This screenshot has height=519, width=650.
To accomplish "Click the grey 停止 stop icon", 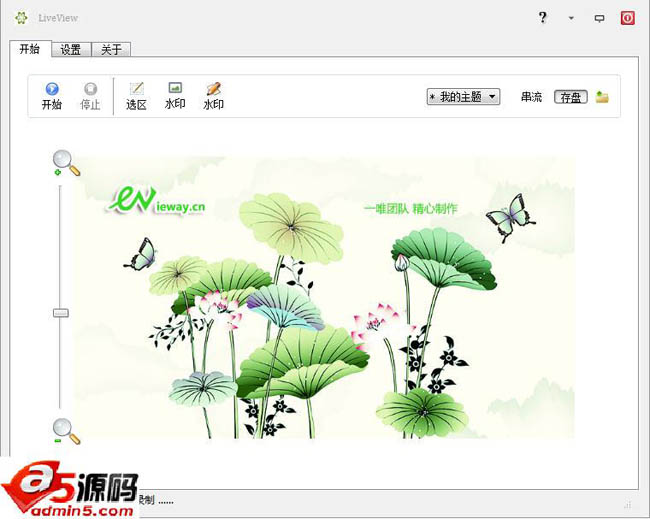I will (x=90, y=96).
